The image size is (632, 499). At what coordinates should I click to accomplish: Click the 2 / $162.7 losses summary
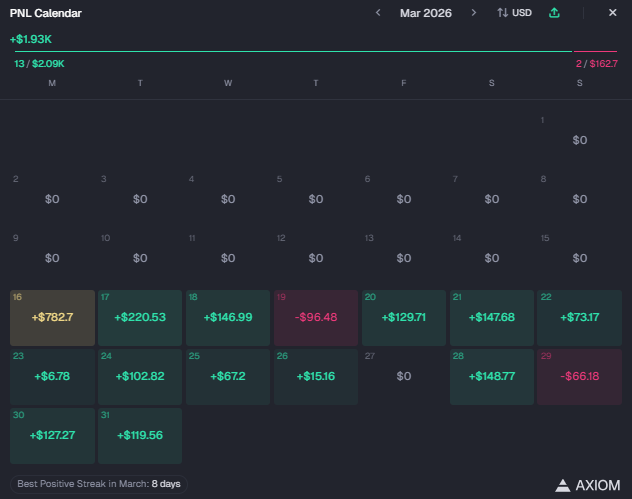pyautogui.click(x=597, y=64)
